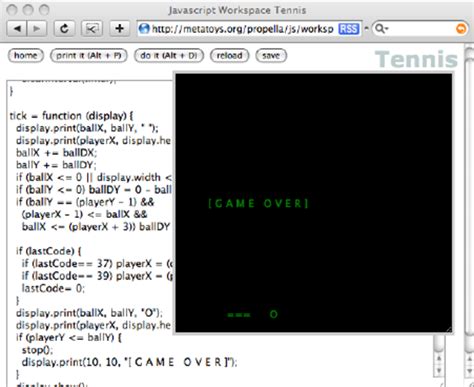Click the code editor scrollbar down arrow

click(x=439, y=370)
